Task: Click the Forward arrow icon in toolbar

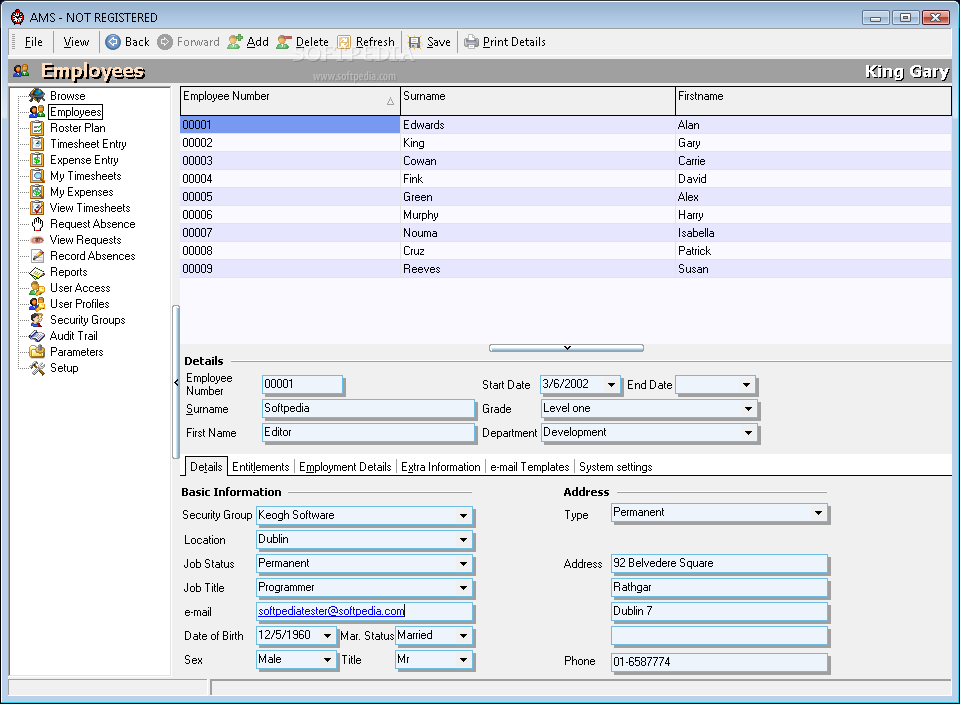Action: pyautogui.click(x=165, y=42)
